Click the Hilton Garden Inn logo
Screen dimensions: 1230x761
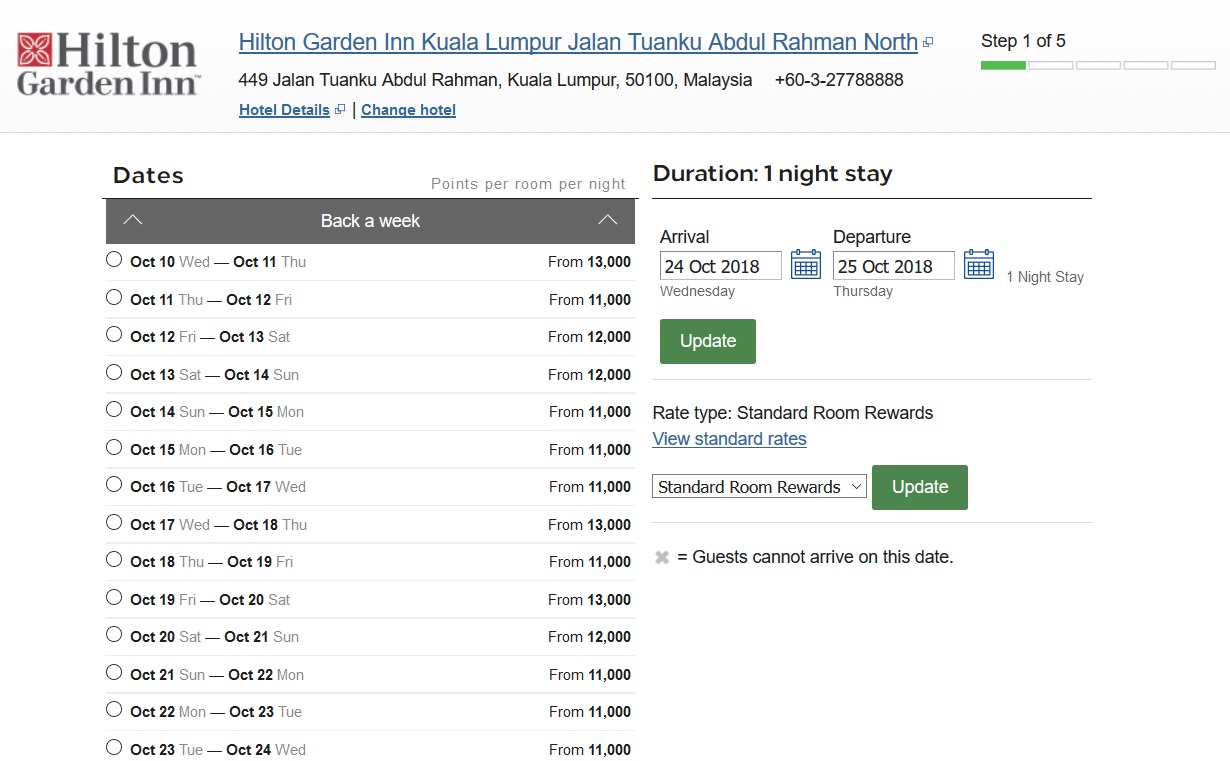(108, 63)
